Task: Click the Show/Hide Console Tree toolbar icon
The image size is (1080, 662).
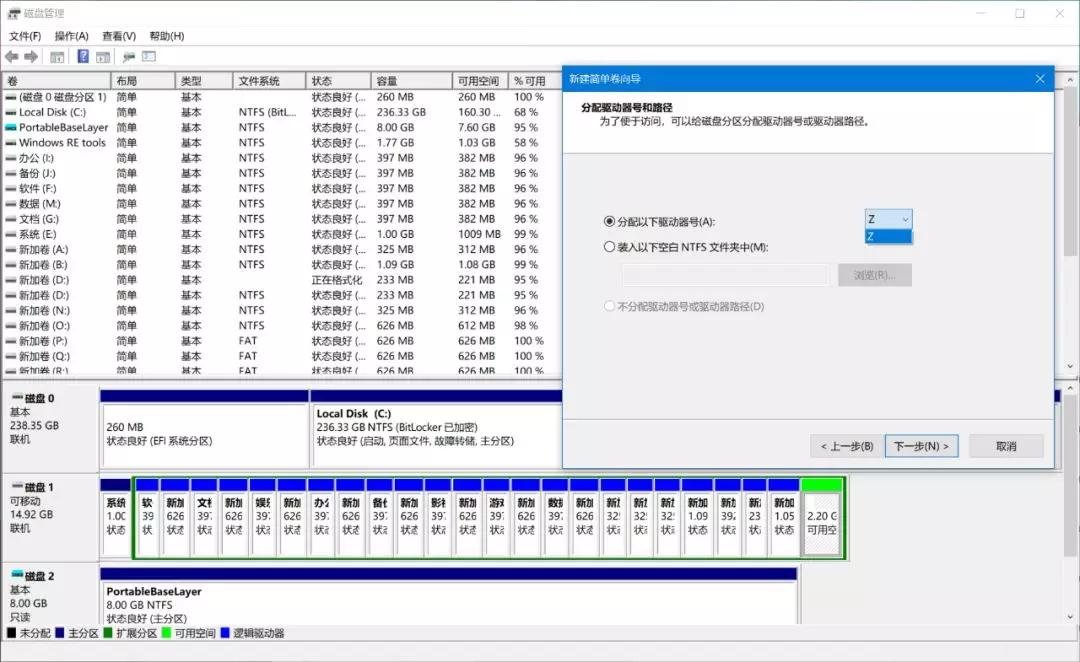Action: click(x=57, y=57)
